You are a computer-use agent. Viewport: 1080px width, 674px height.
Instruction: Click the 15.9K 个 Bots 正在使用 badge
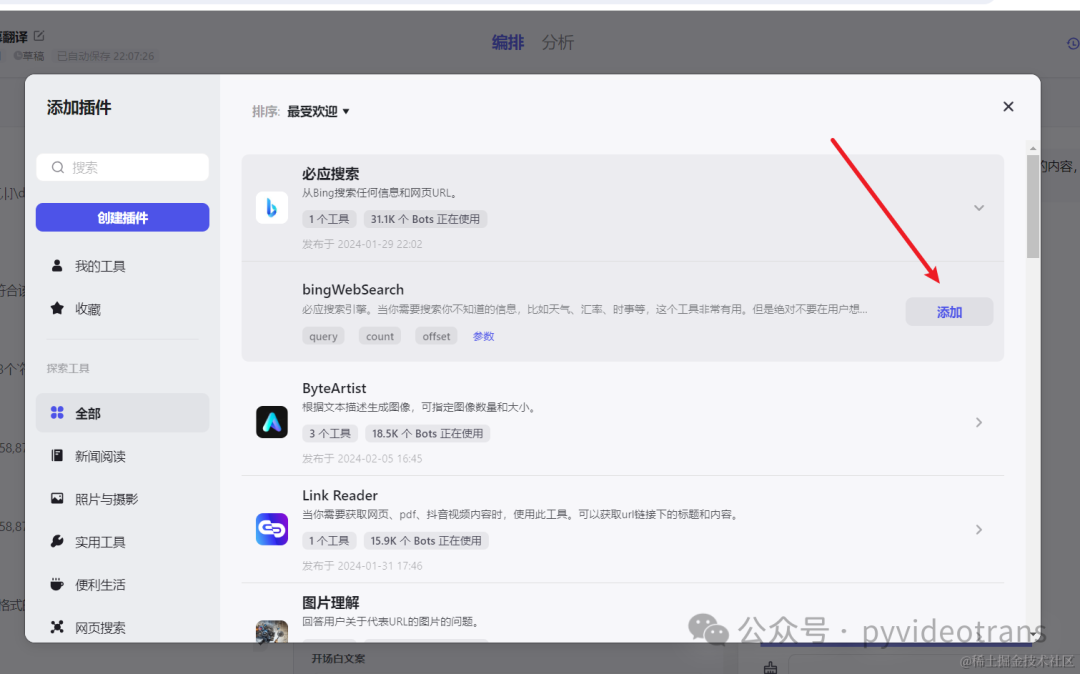click(426, 540)
